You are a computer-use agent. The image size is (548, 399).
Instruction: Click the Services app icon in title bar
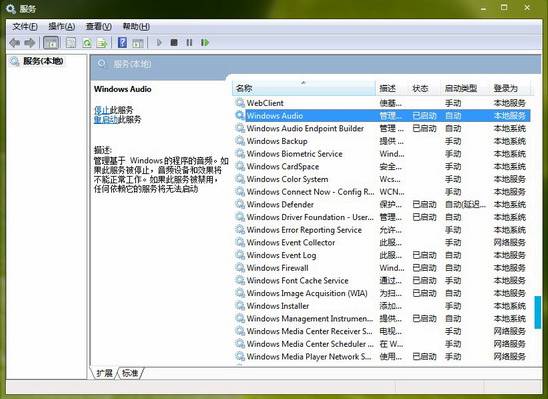coord(10,8)
